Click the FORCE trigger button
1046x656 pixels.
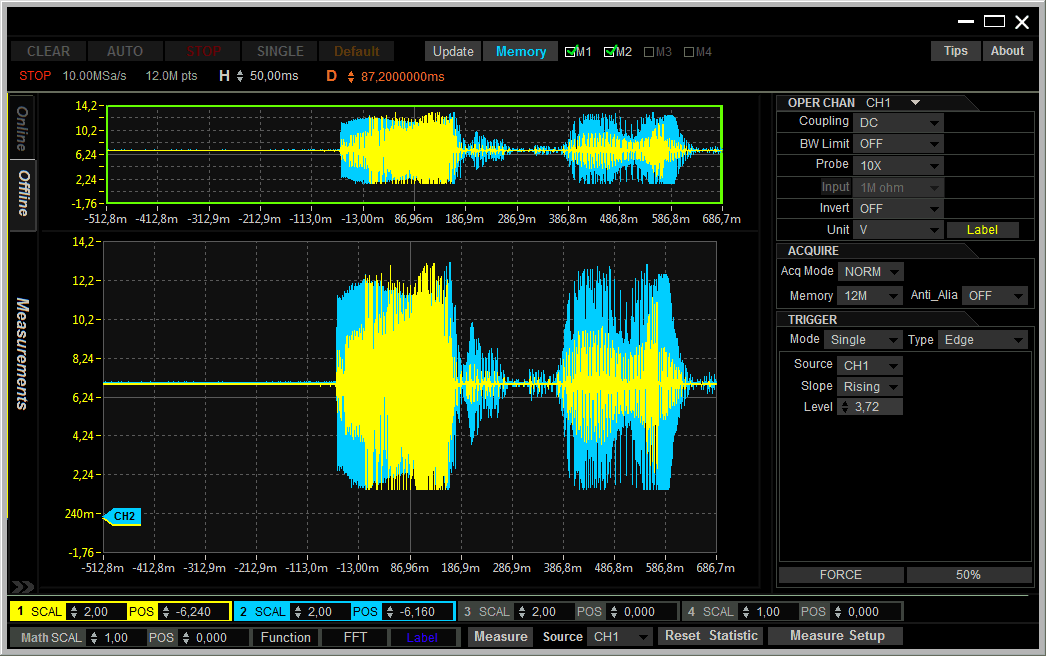point(841,575)
